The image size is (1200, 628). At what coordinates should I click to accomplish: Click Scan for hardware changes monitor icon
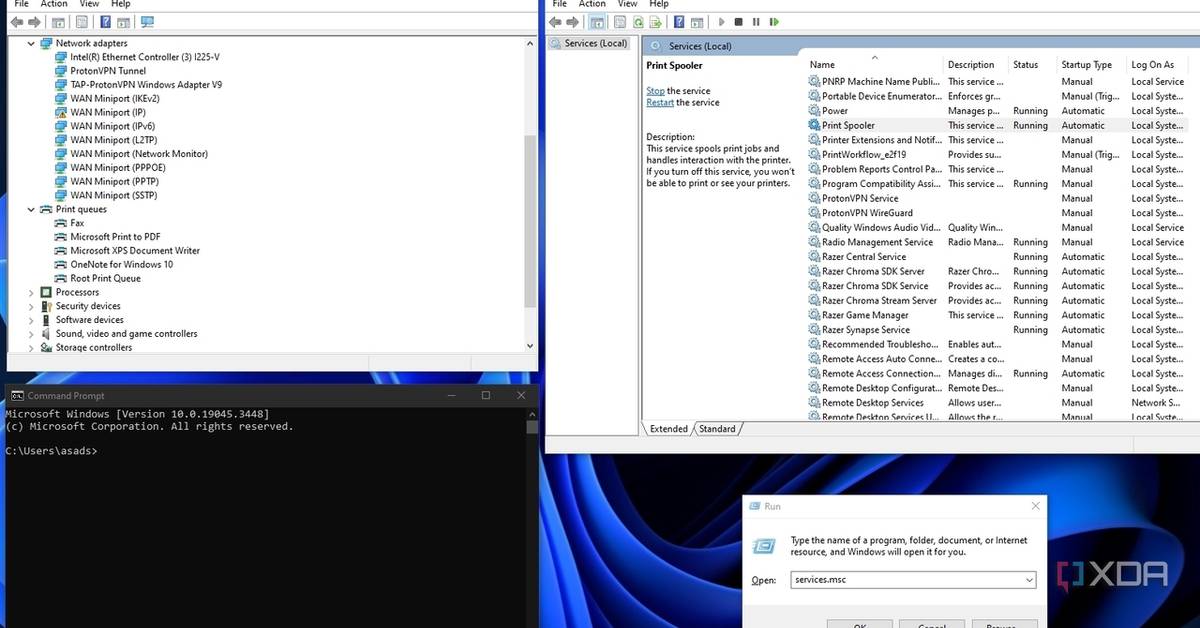pyautogui.click(x=148, y=21)
